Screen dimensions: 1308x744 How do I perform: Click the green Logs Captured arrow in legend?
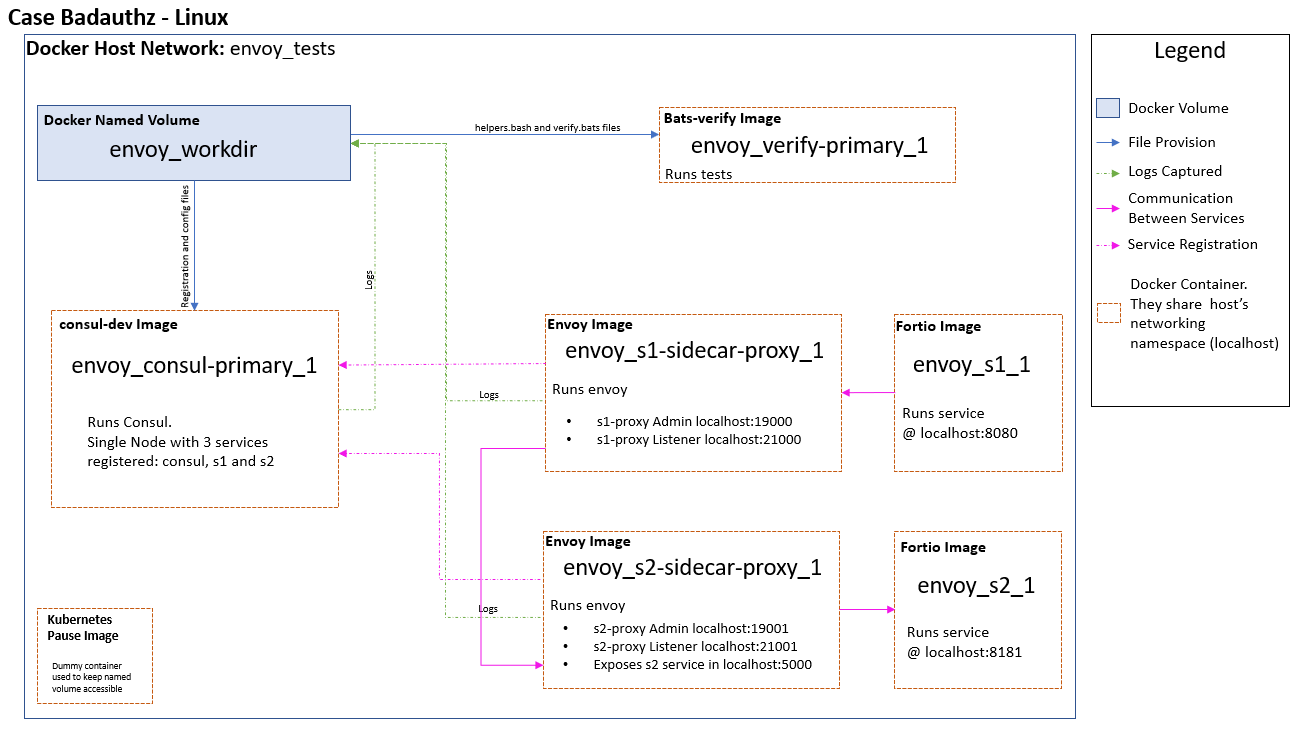pyautogui.click(x=1108, y=172)
